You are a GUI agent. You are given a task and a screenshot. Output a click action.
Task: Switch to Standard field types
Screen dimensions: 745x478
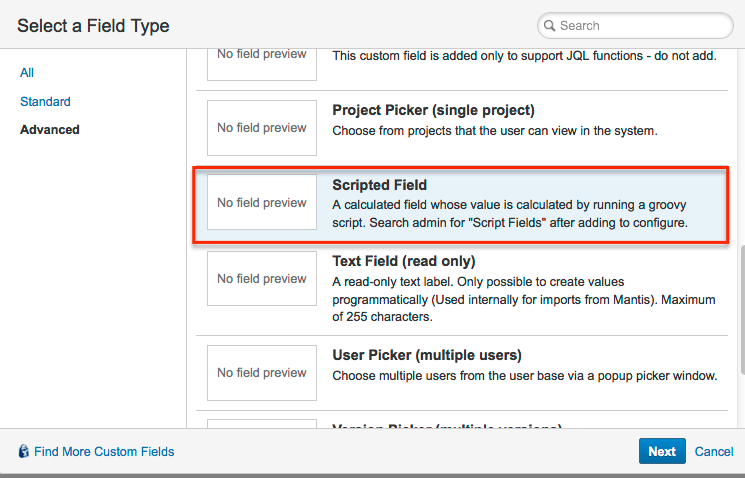pos(45,101)
